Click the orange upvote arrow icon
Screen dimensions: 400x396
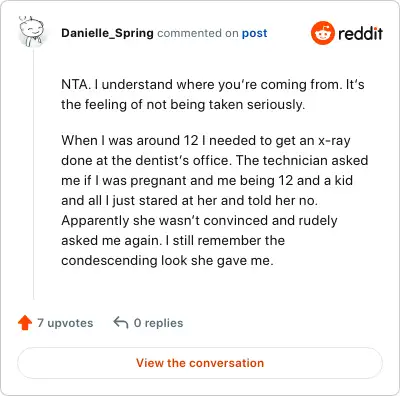(x=25, y=323)
